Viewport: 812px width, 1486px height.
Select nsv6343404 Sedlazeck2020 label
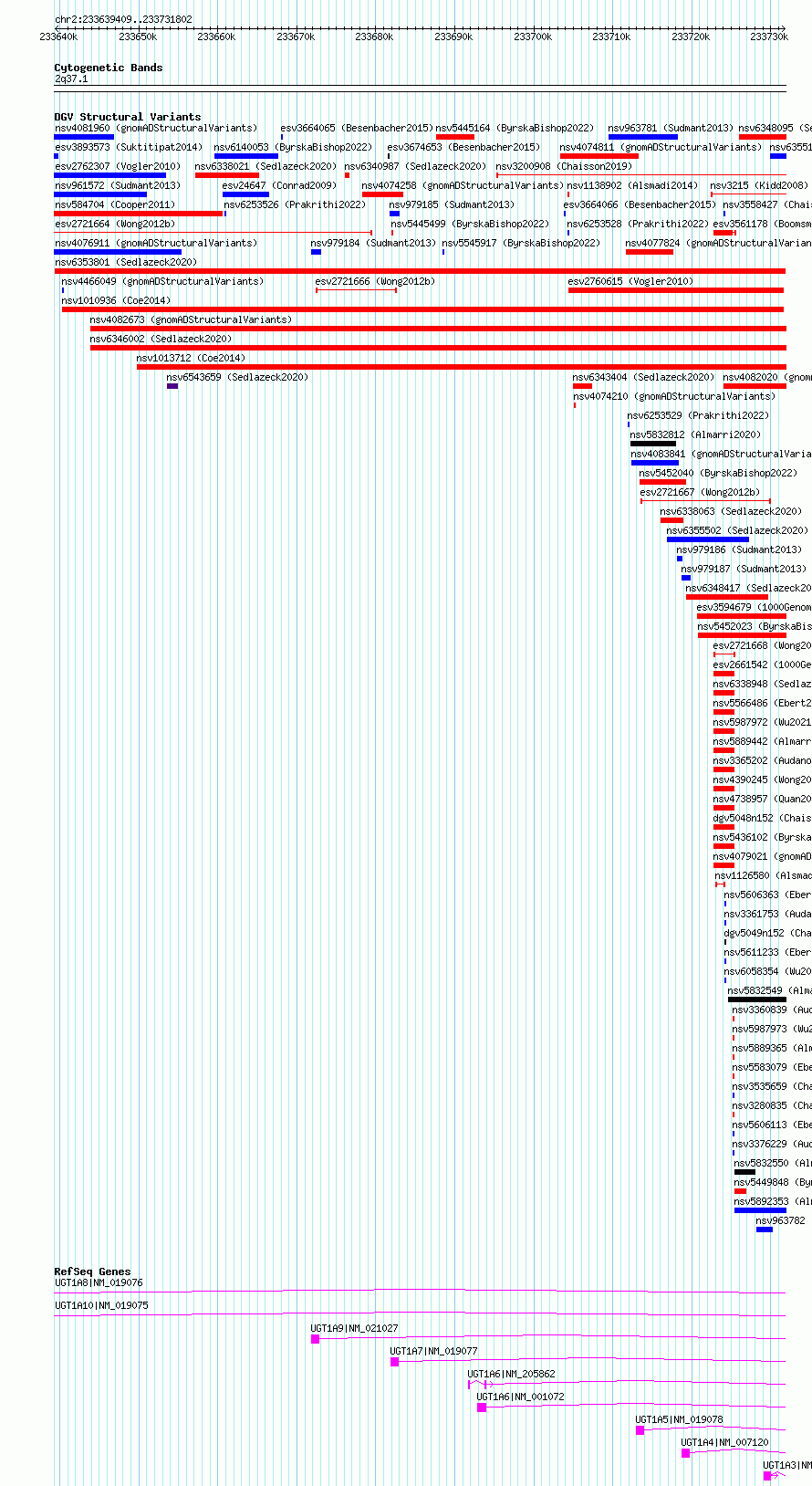644,377
